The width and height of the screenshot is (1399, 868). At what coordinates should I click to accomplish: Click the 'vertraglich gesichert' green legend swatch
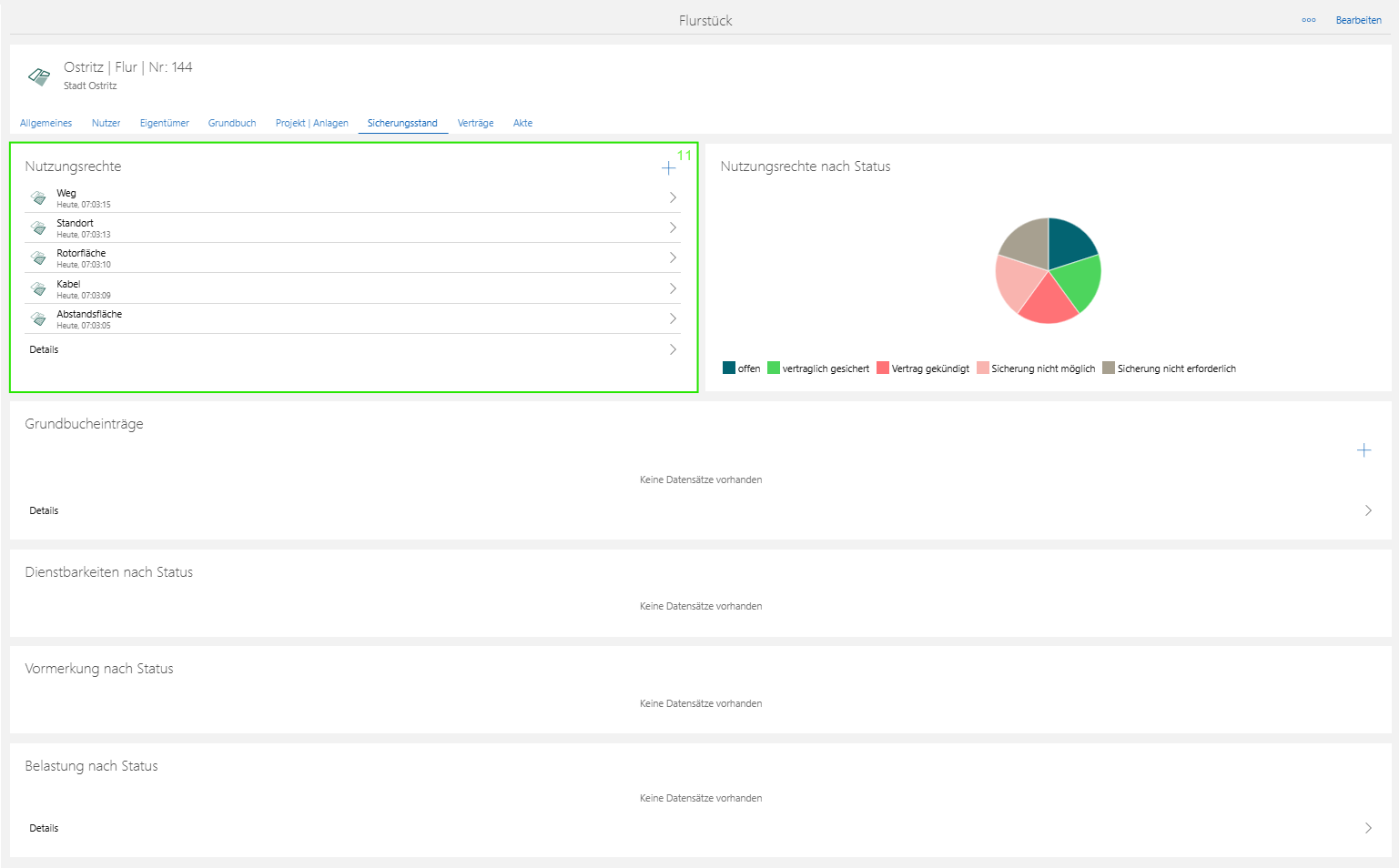[x=774, y=368]
